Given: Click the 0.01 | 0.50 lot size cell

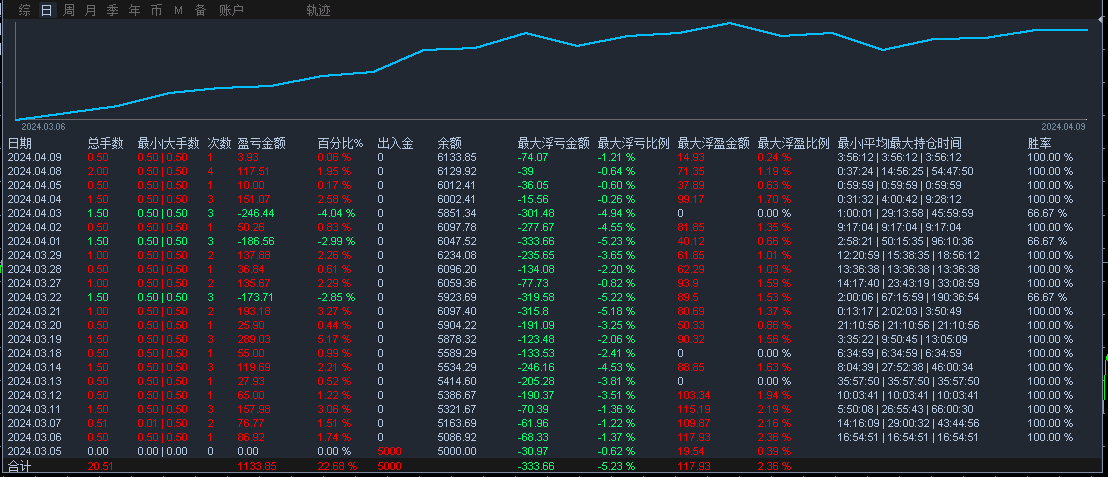Looking at the screenshot, I should point(163,423).
